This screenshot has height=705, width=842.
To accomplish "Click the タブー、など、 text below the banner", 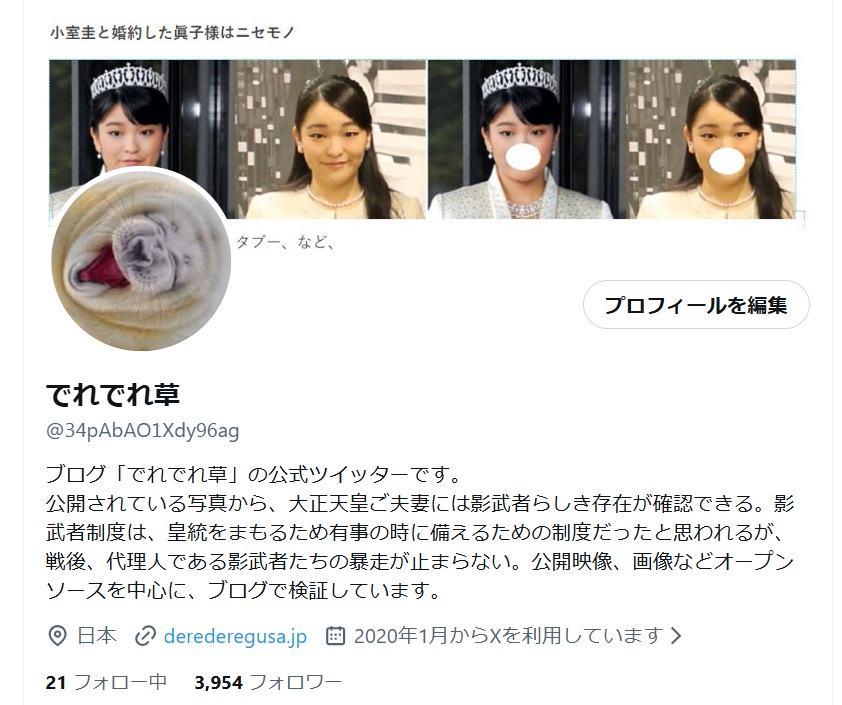I will coord(286,243).
